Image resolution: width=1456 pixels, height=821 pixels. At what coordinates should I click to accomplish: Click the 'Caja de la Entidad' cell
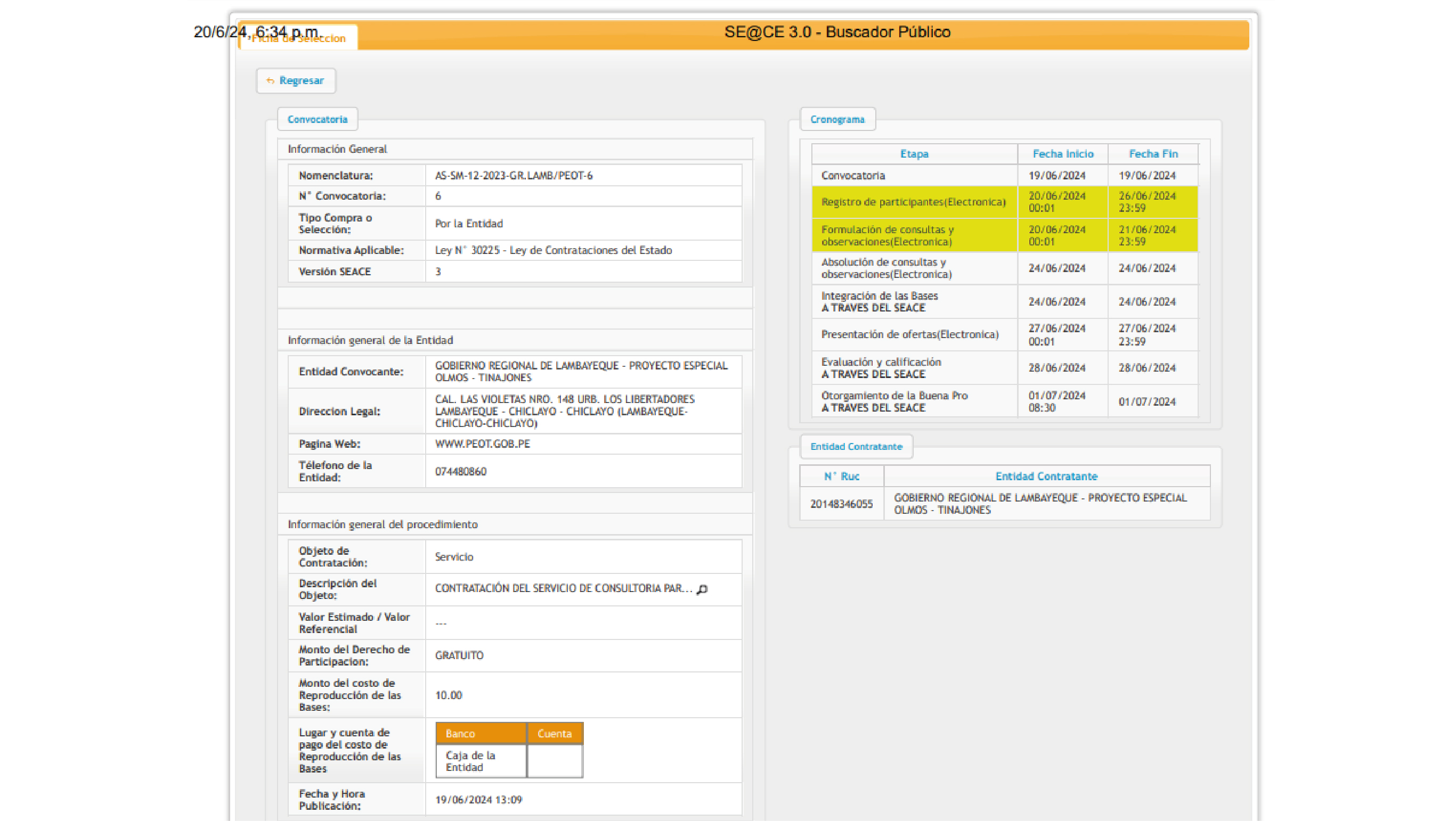[x=481, y=761]
